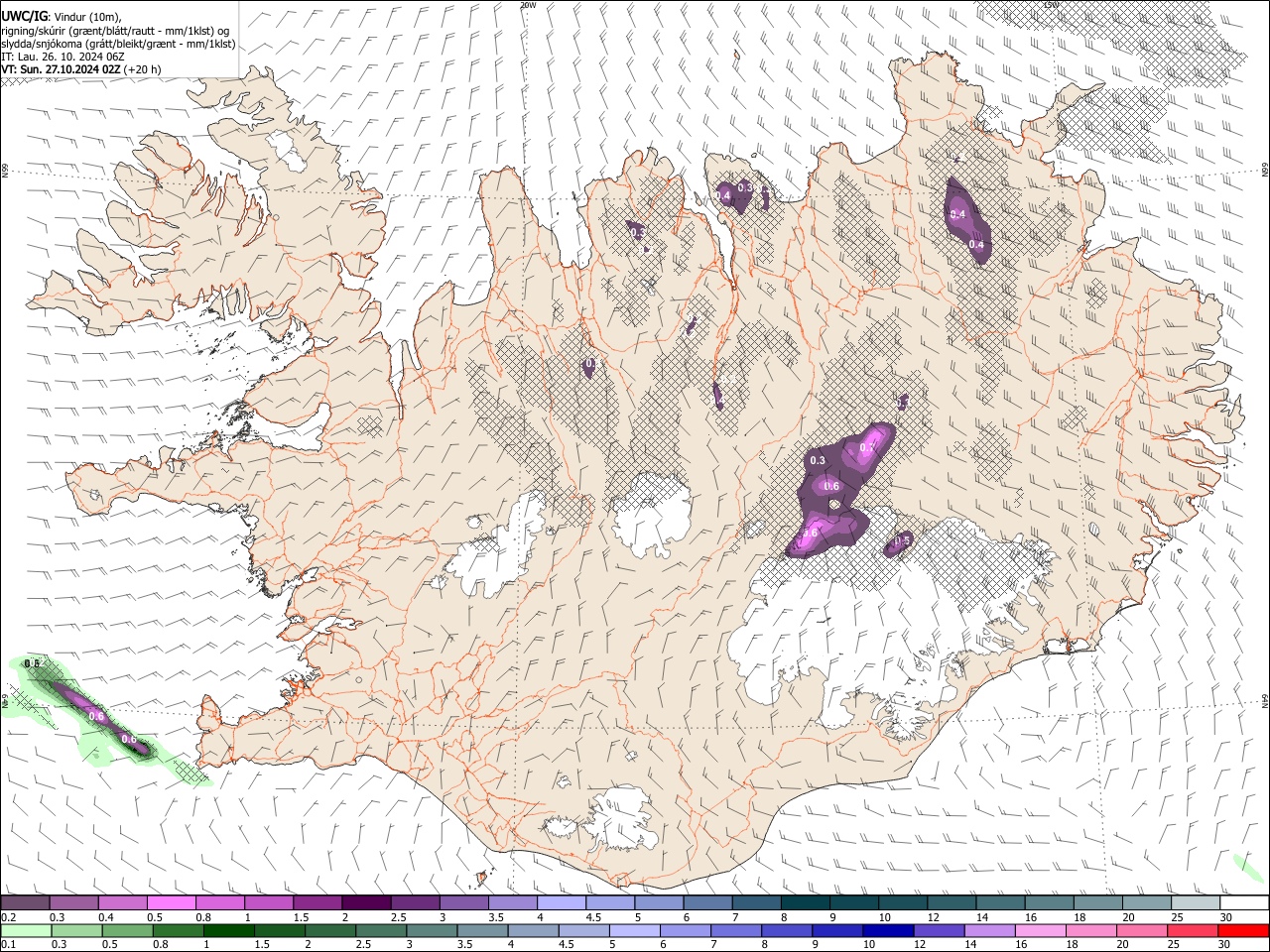
Task: Click the top-row legend swatch labeled 0.2
Action: [25, 903]
